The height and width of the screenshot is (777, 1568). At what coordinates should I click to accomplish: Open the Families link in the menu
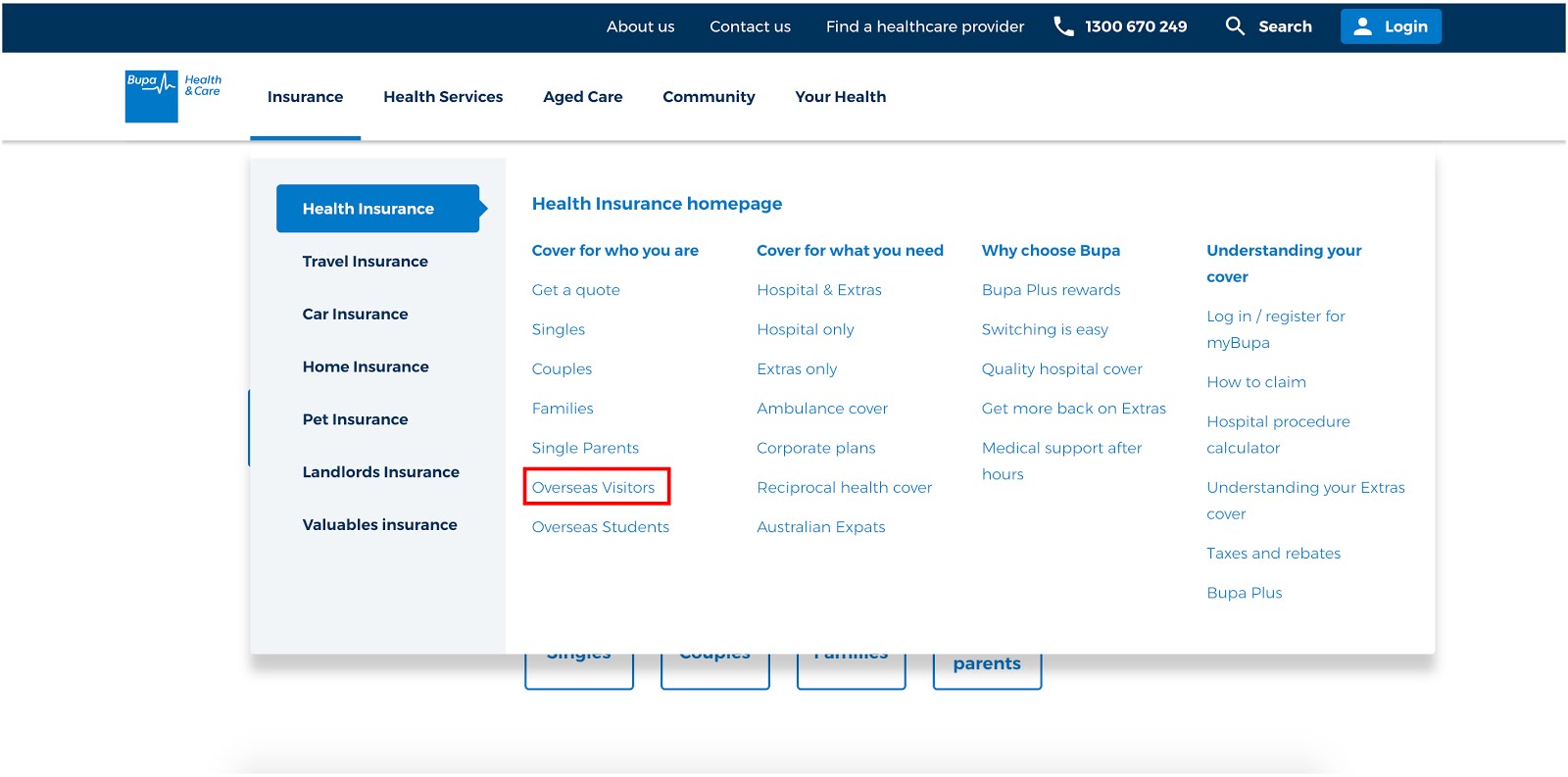click(x=563, y=409)
